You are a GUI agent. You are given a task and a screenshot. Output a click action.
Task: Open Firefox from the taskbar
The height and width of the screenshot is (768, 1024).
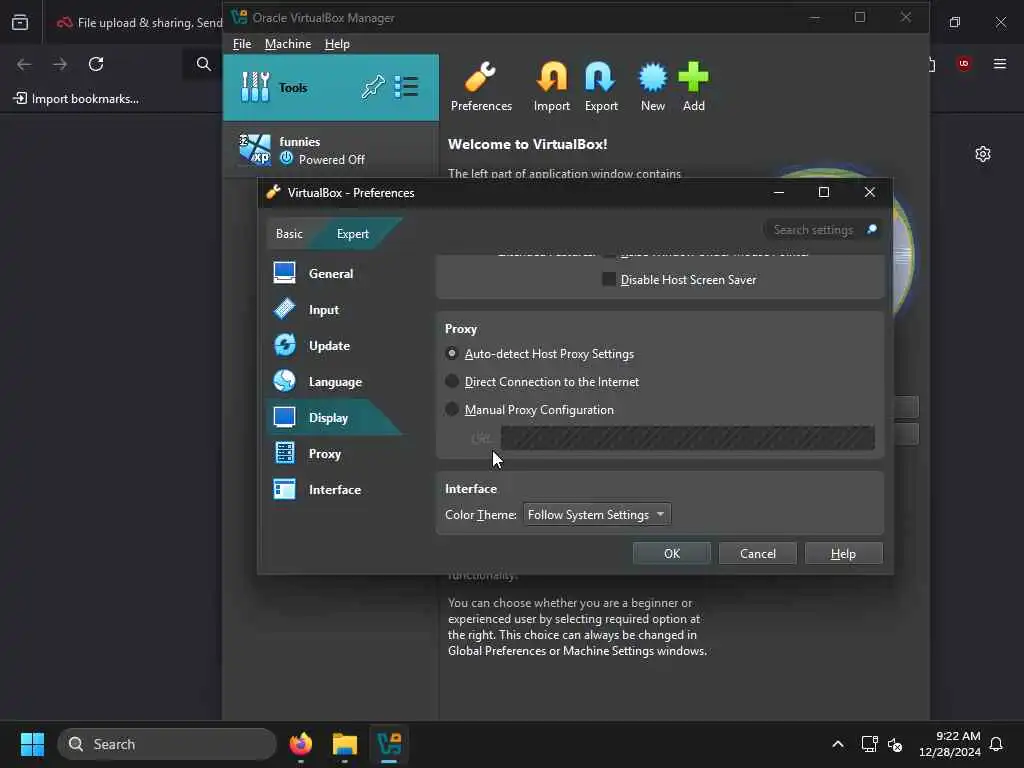point(301,744)
